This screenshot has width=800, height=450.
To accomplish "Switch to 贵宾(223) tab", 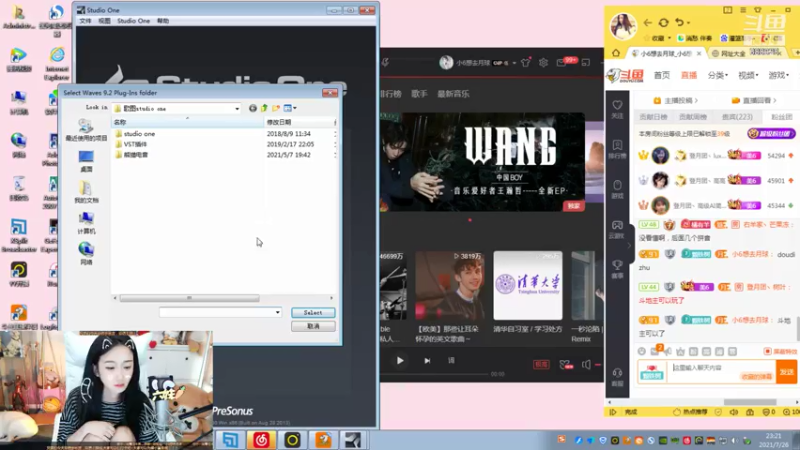I will tap(737, 117).
